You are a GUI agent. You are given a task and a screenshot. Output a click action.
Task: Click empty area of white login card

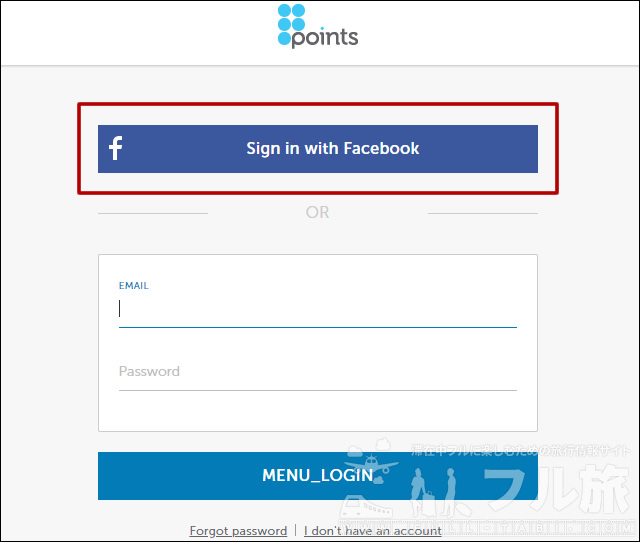click(318, 411)
